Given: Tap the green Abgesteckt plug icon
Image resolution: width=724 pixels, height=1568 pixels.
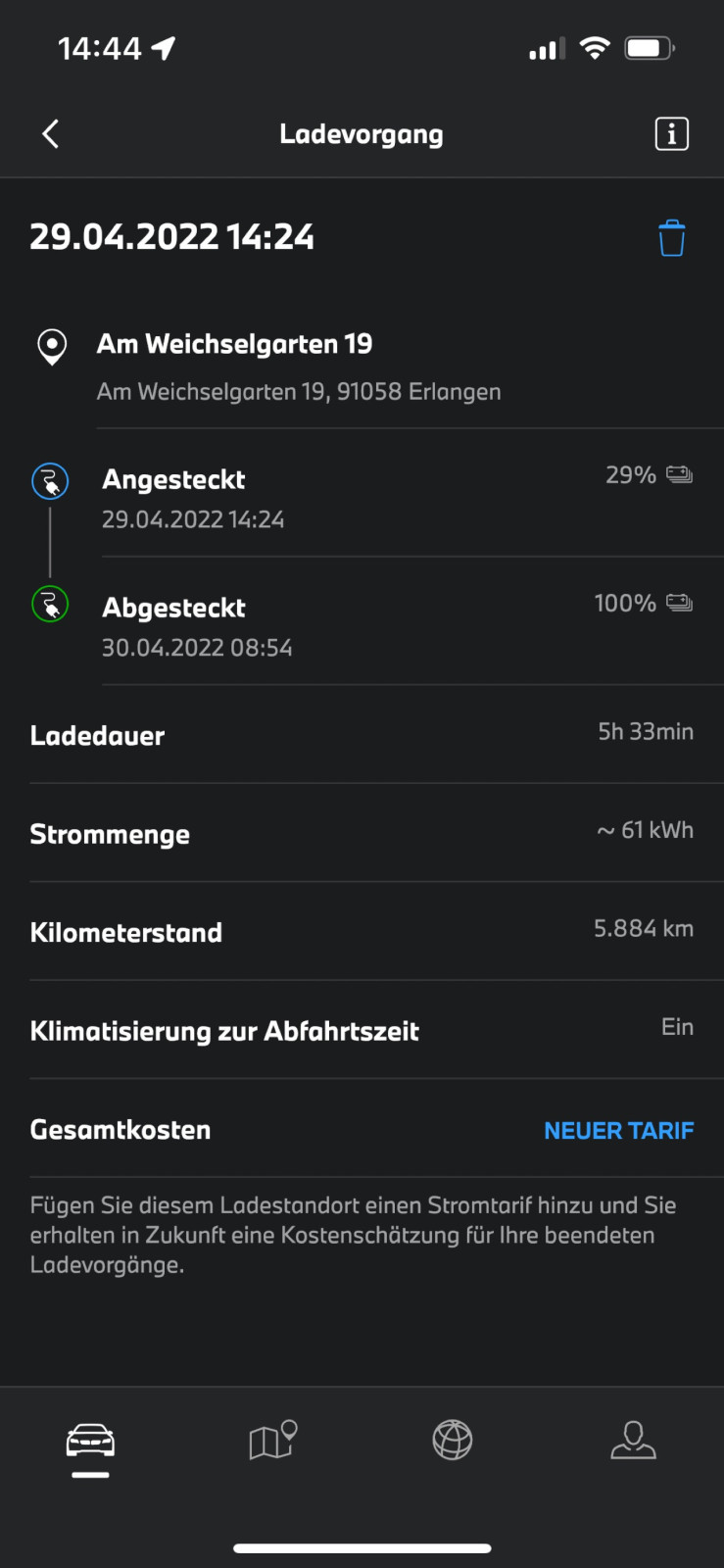Looking at the screenshot, I should tap(50, 605).
